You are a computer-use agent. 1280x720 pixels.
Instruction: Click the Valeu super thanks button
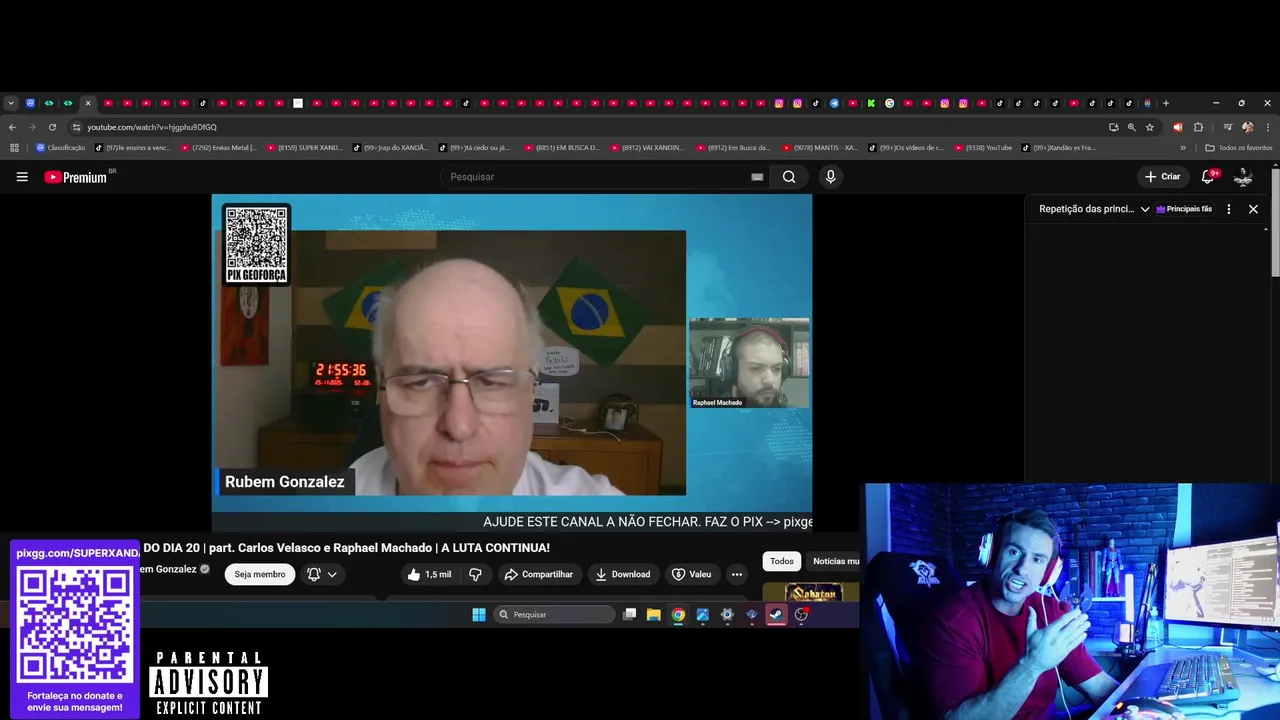(691, 574)
